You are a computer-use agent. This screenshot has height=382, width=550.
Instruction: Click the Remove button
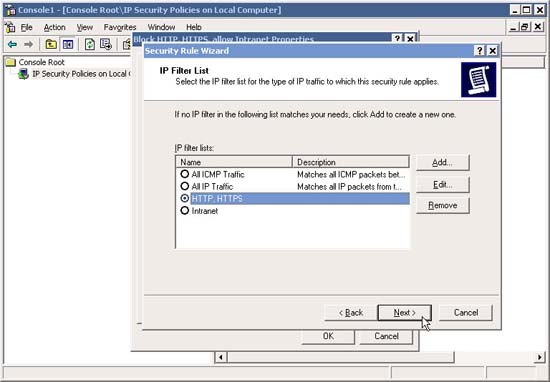point(442,206)
